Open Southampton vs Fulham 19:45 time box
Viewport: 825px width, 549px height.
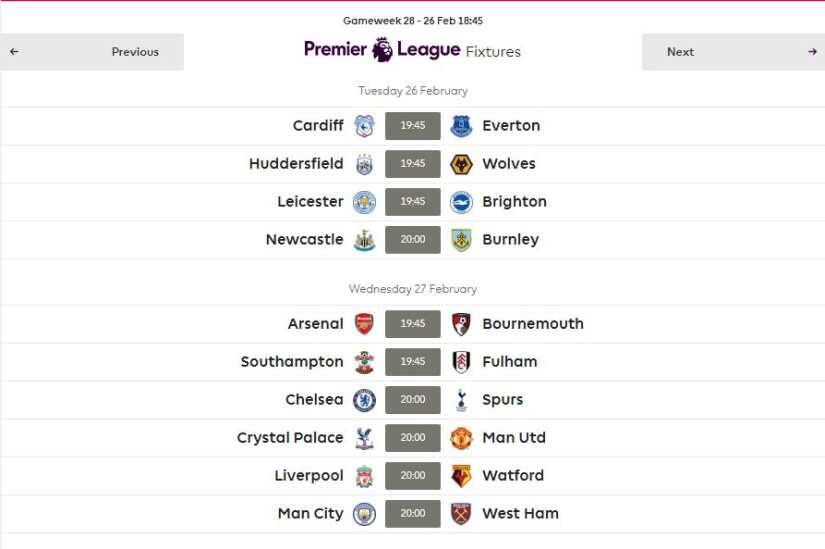coord(413,362)
